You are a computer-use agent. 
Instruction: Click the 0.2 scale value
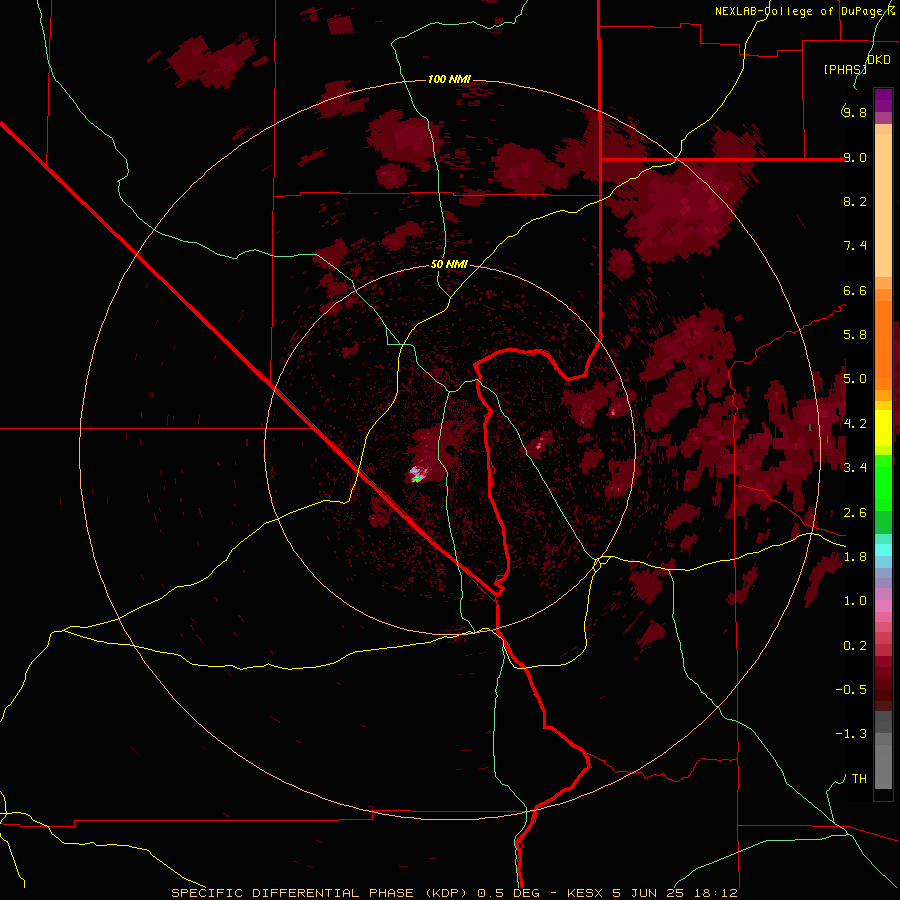pyautogui.click(x=855, y=646)
